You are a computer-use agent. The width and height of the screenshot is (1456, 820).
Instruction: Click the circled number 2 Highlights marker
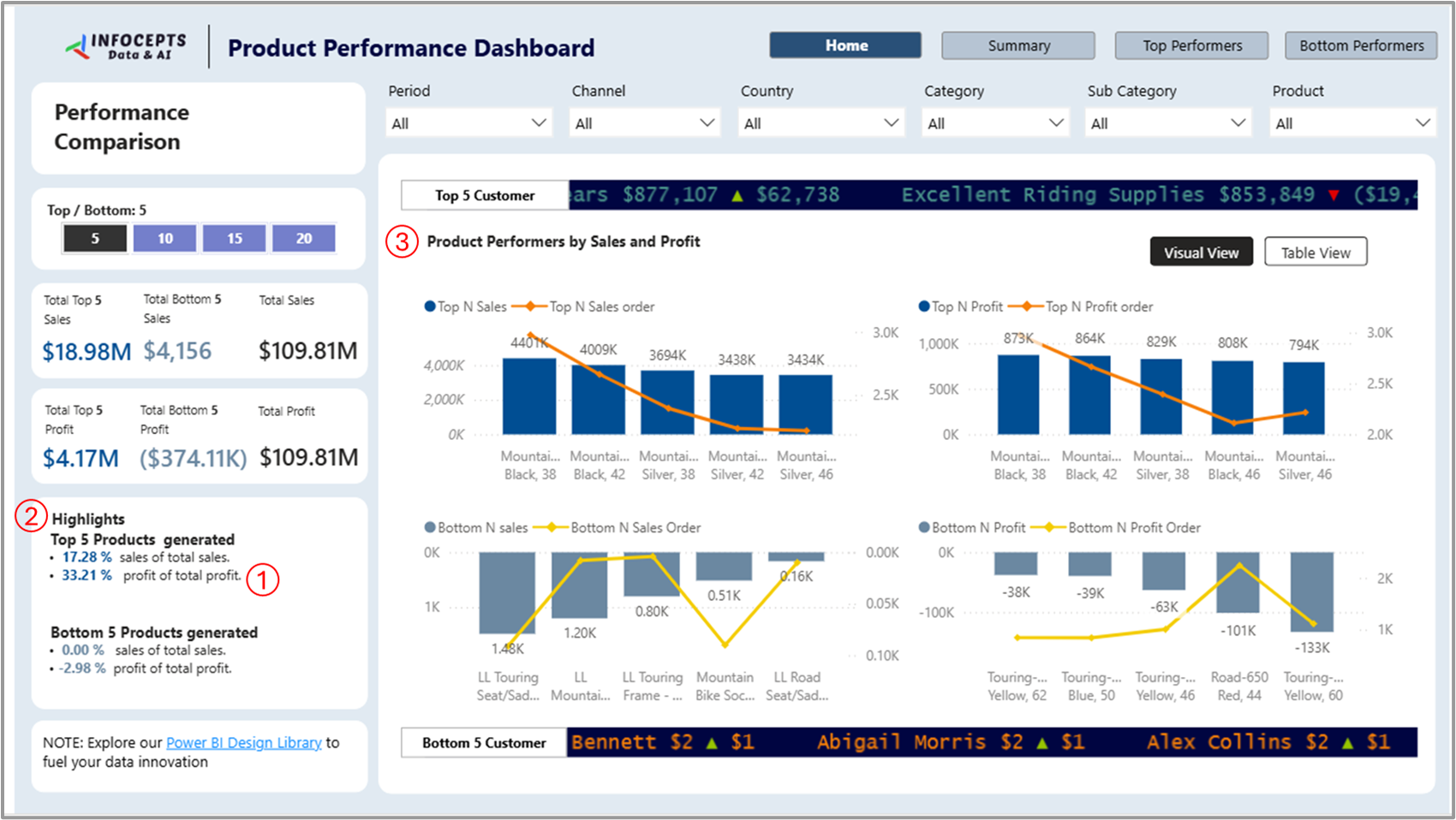[x=31, y=516]
